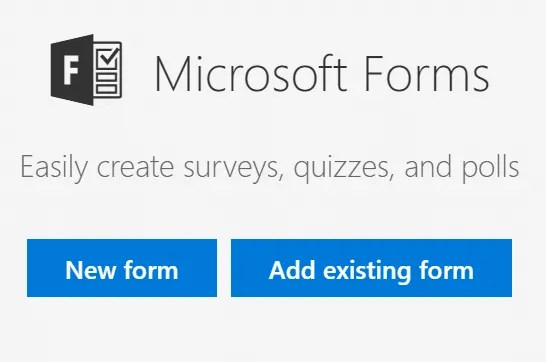Start a new form with the blue button
This screenshot has width=546, height=362.
click(x=122, y=268)
